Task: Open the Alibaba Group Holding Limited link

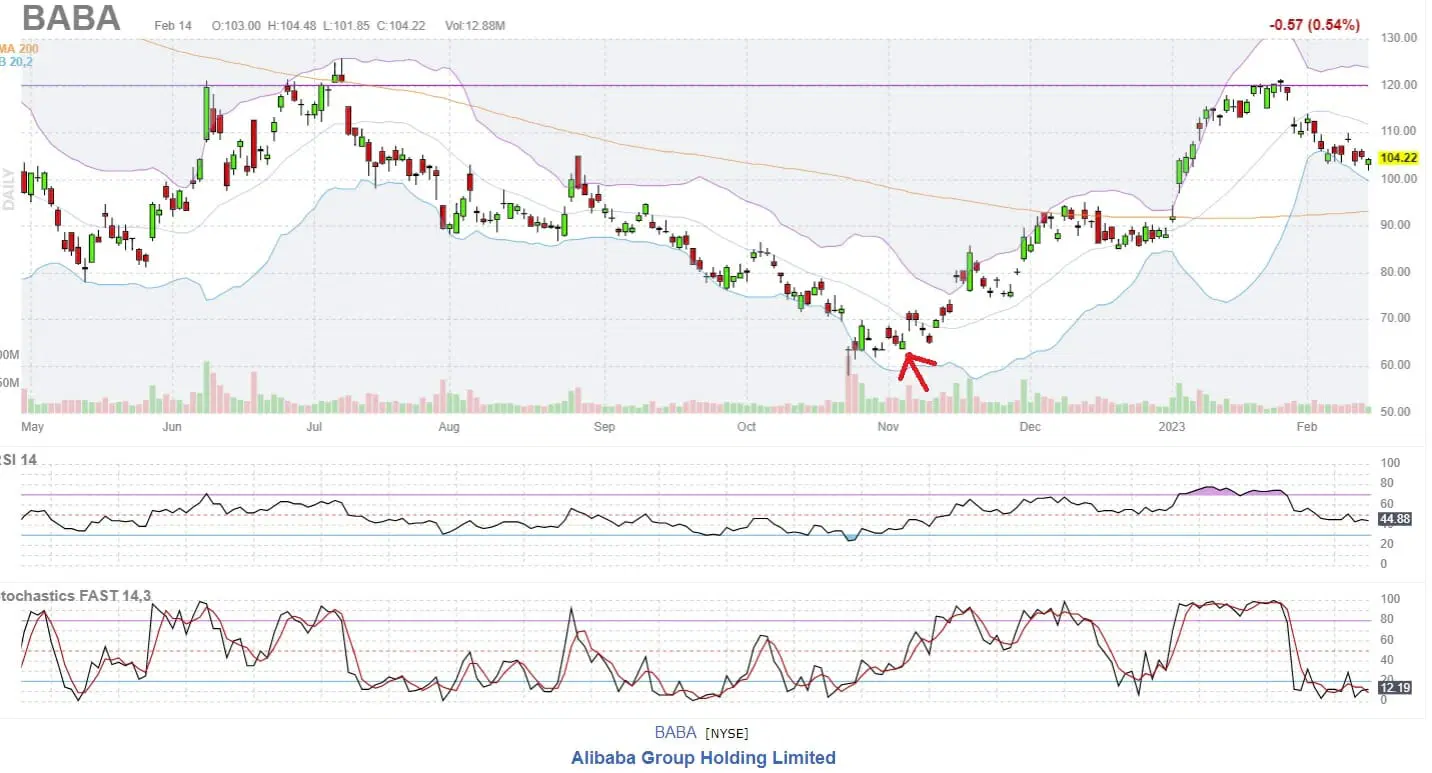Action: pos(703,757)
